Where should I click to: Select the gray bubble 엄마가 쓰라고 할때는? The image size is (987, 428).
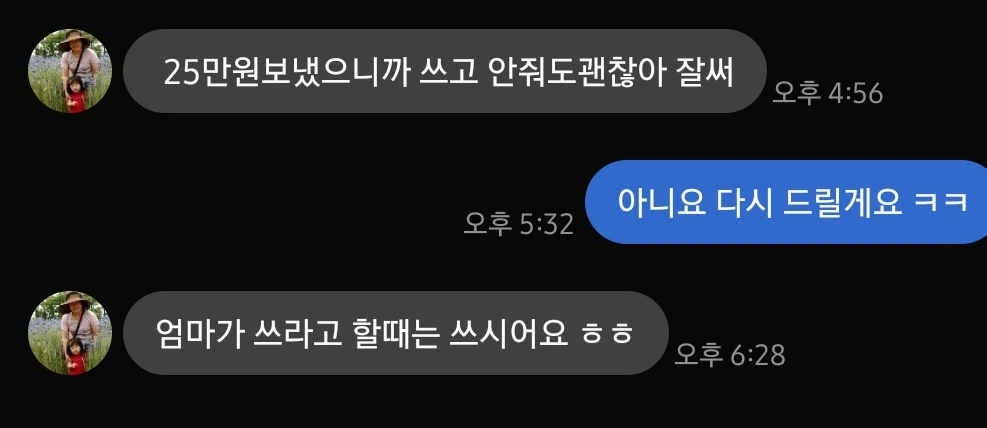coord(395,333)
